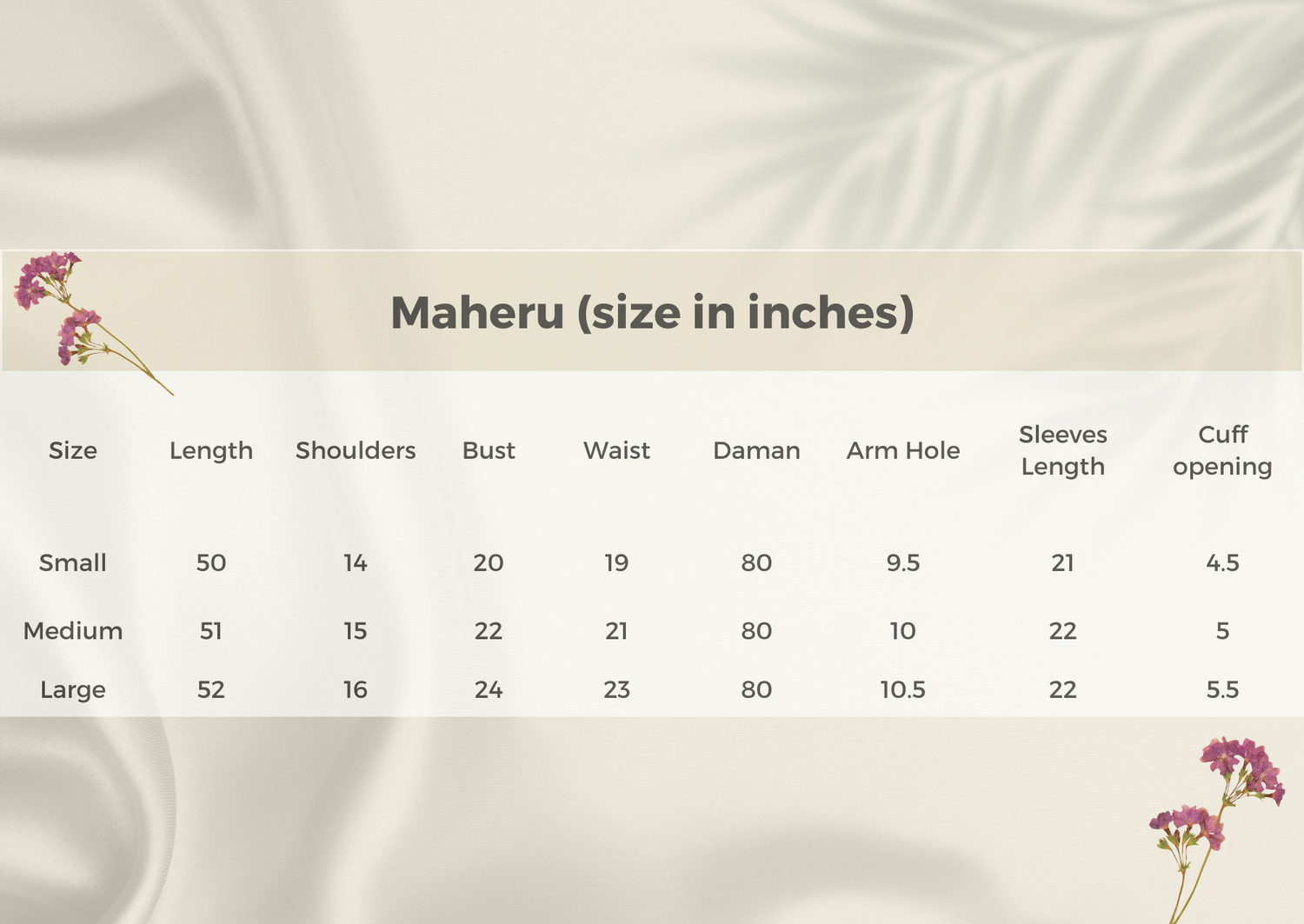Click the Small length value 50

(x=211, y=562)
